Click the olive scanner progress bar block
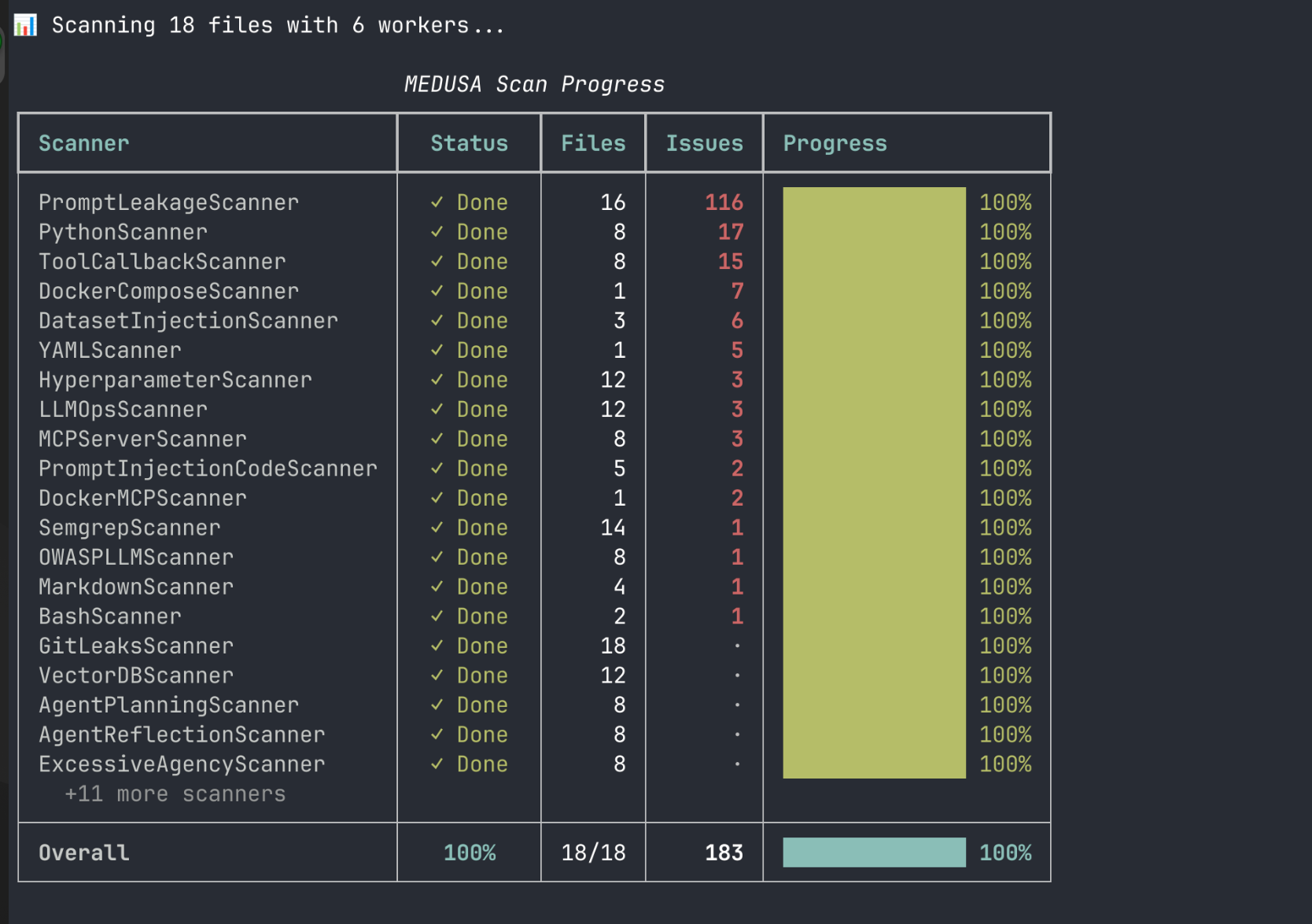Screen dimensions: 1312x924 pos(874,483)
